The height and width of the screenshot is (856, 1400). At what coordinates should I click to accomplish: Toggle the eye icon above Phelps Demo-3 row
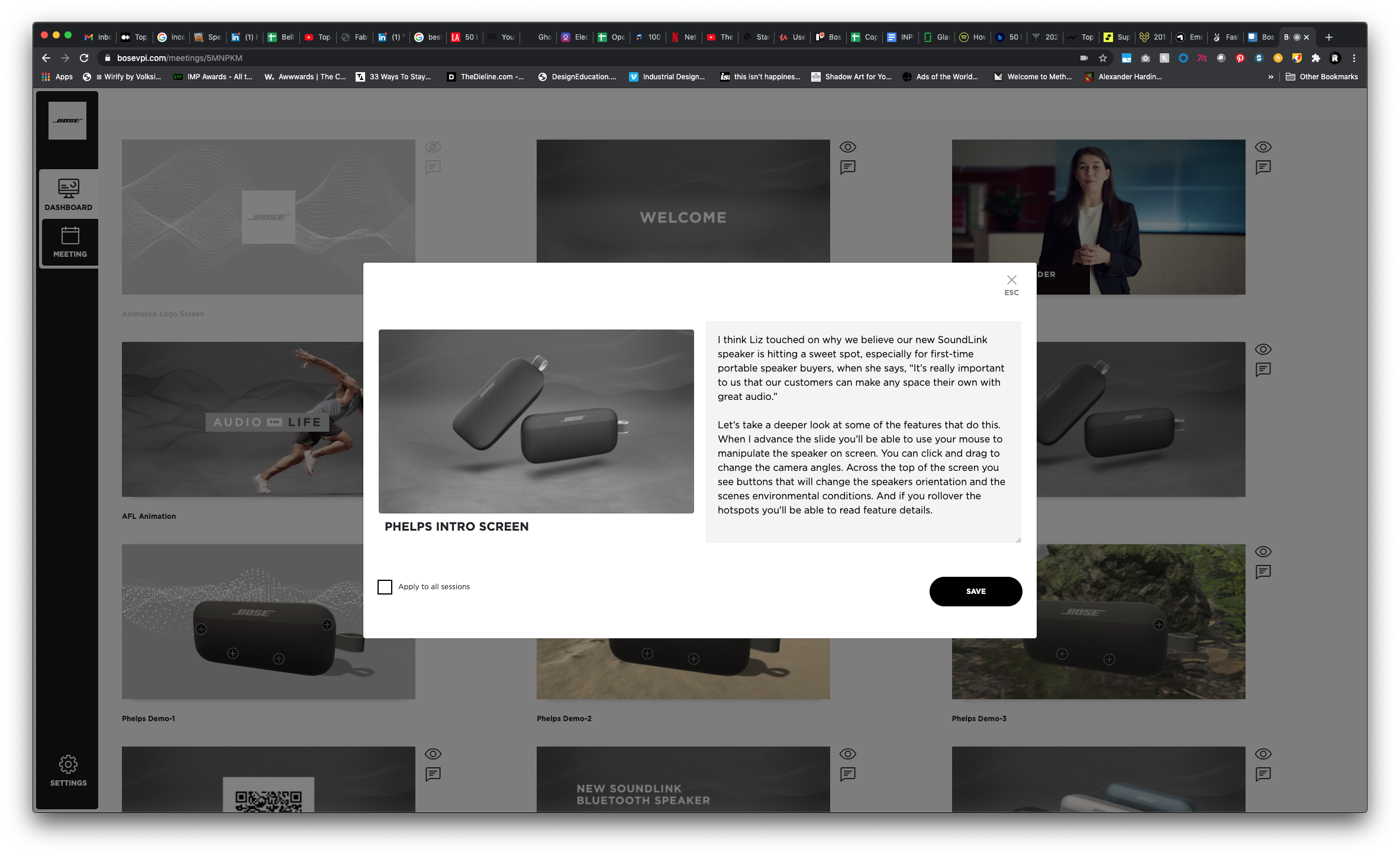1263,349
